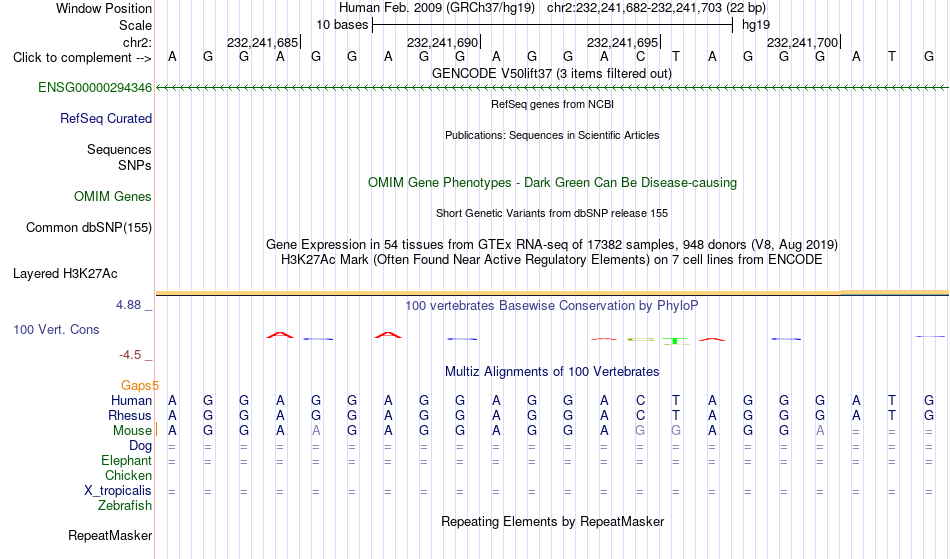Click the H3K27Ac Mark ENCODE track title

coord(552,260)
